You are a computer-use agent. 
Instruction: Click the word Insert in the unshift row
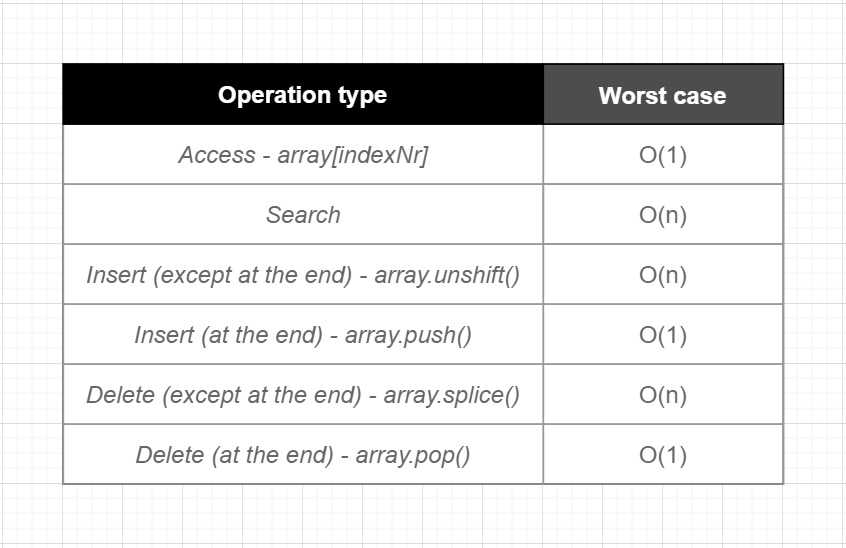coord(116,275)
